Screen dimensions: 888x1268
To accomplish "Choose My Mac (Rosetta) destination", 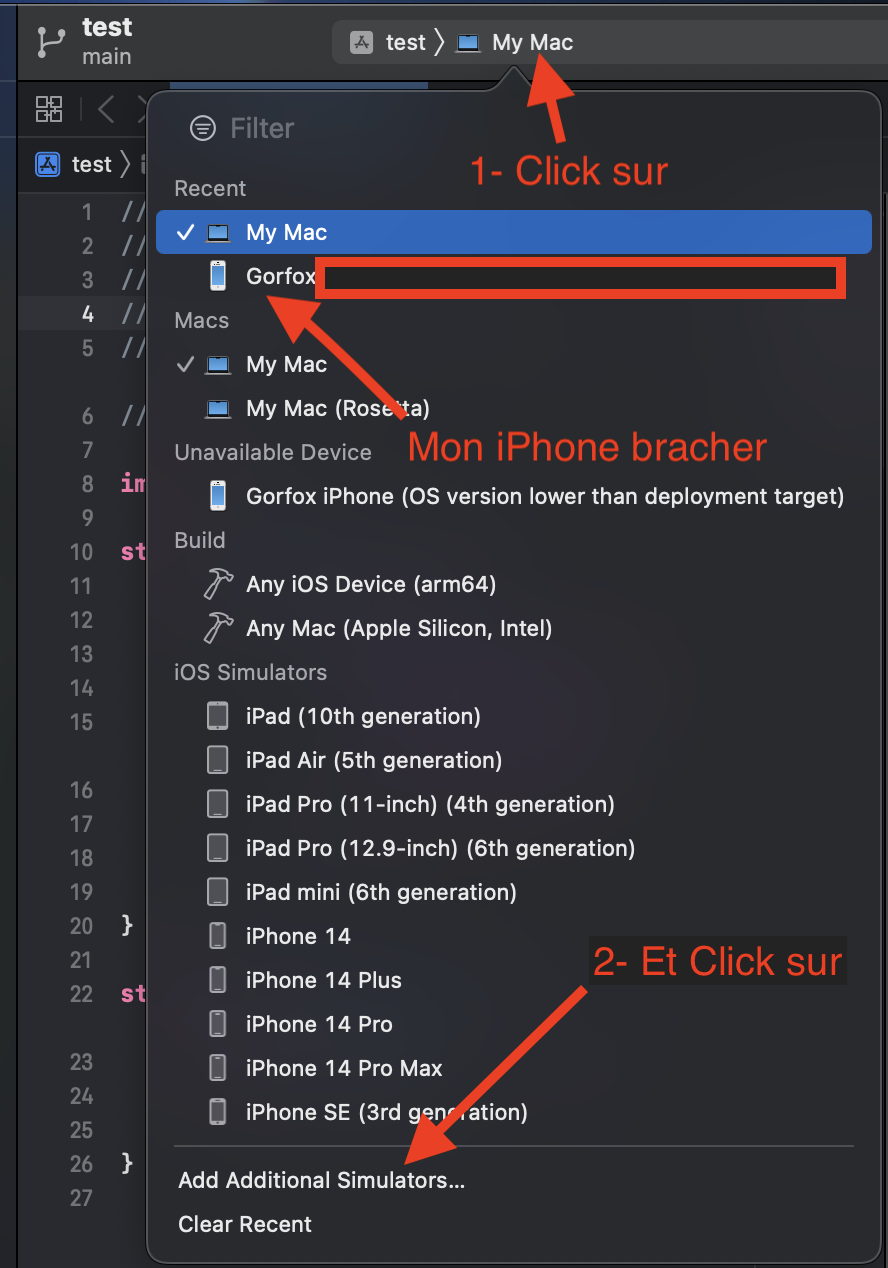I will pos(337,408).
